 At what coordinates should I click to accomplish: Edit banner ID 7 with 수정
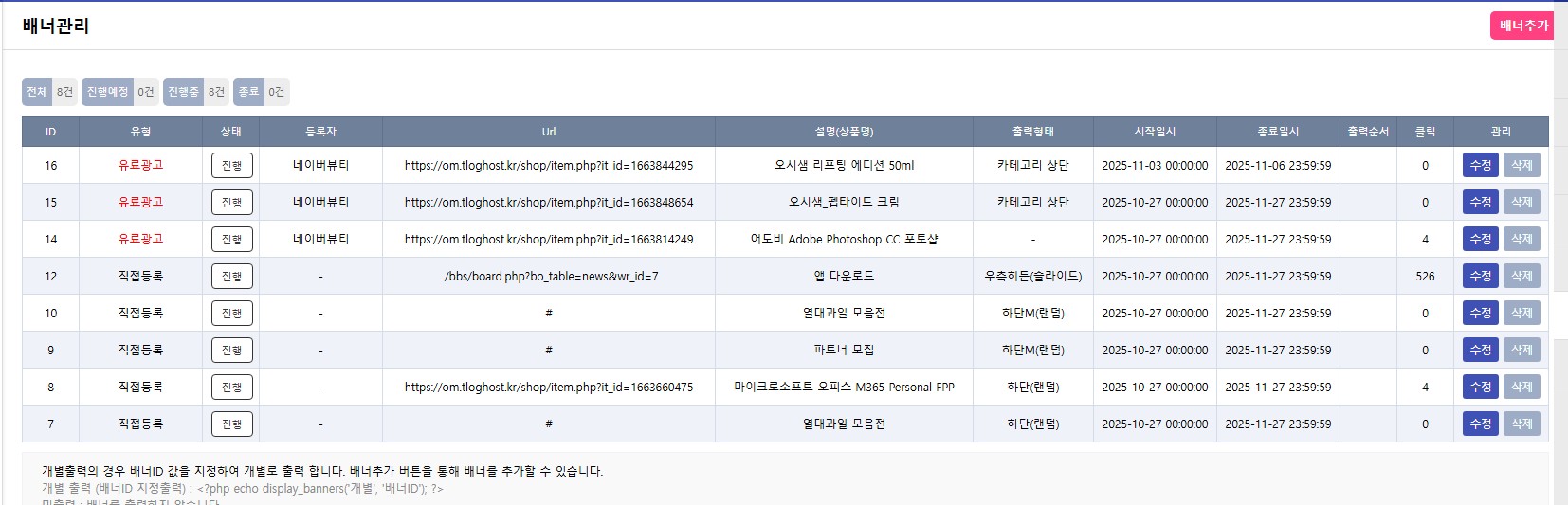point(1480,424)
